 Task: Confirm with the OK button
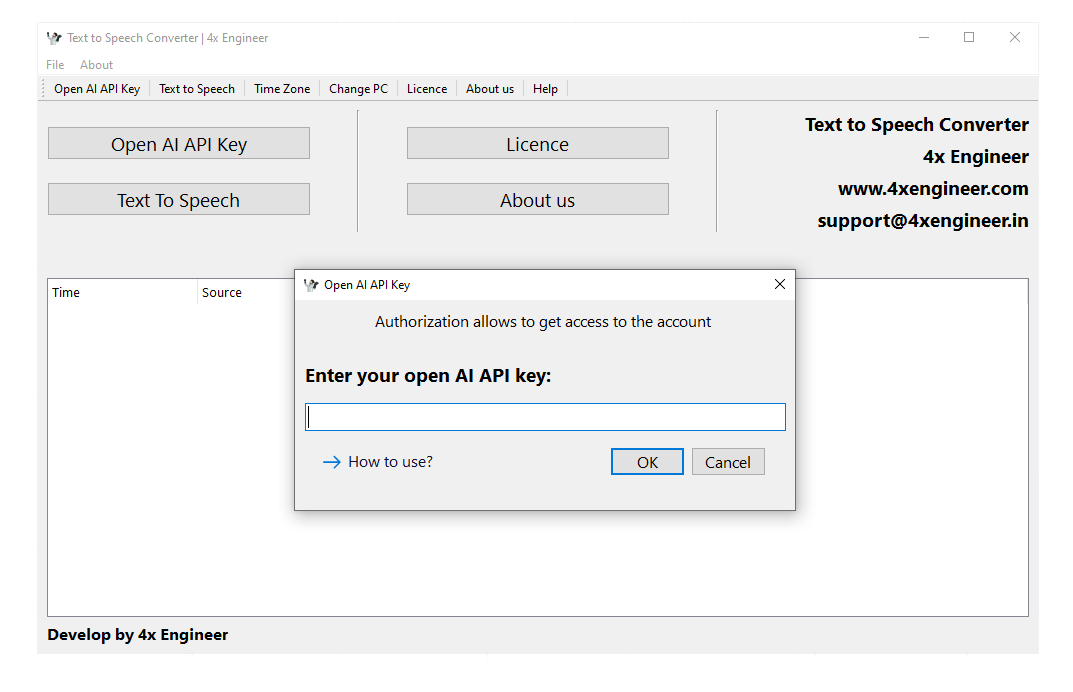[647, 462]
